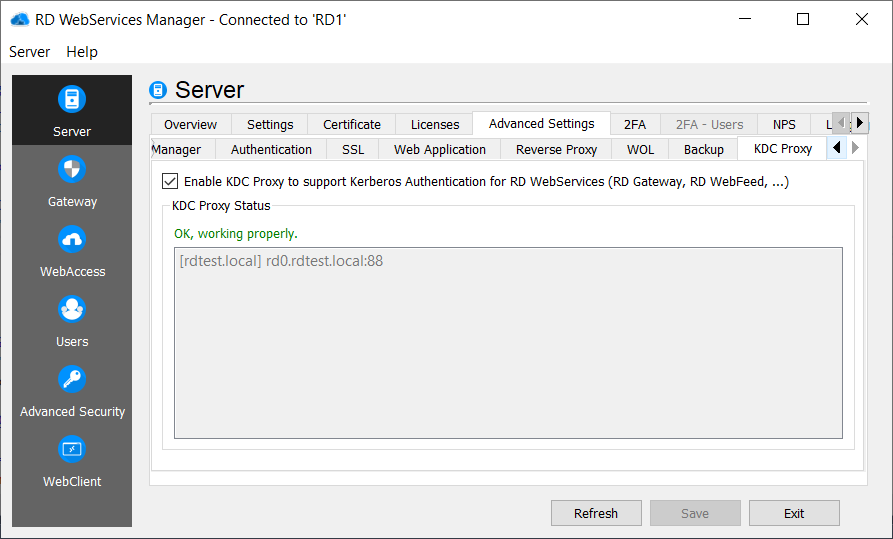Click the Refresh button

[596, 513]
